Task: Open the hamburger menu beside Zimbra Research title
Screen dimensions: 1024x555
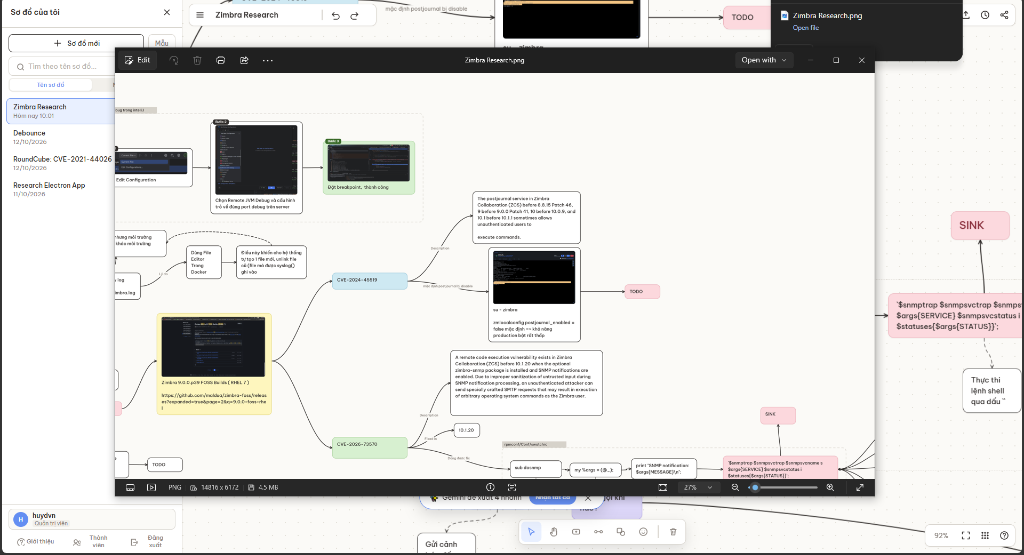Action: click(200, 15)
